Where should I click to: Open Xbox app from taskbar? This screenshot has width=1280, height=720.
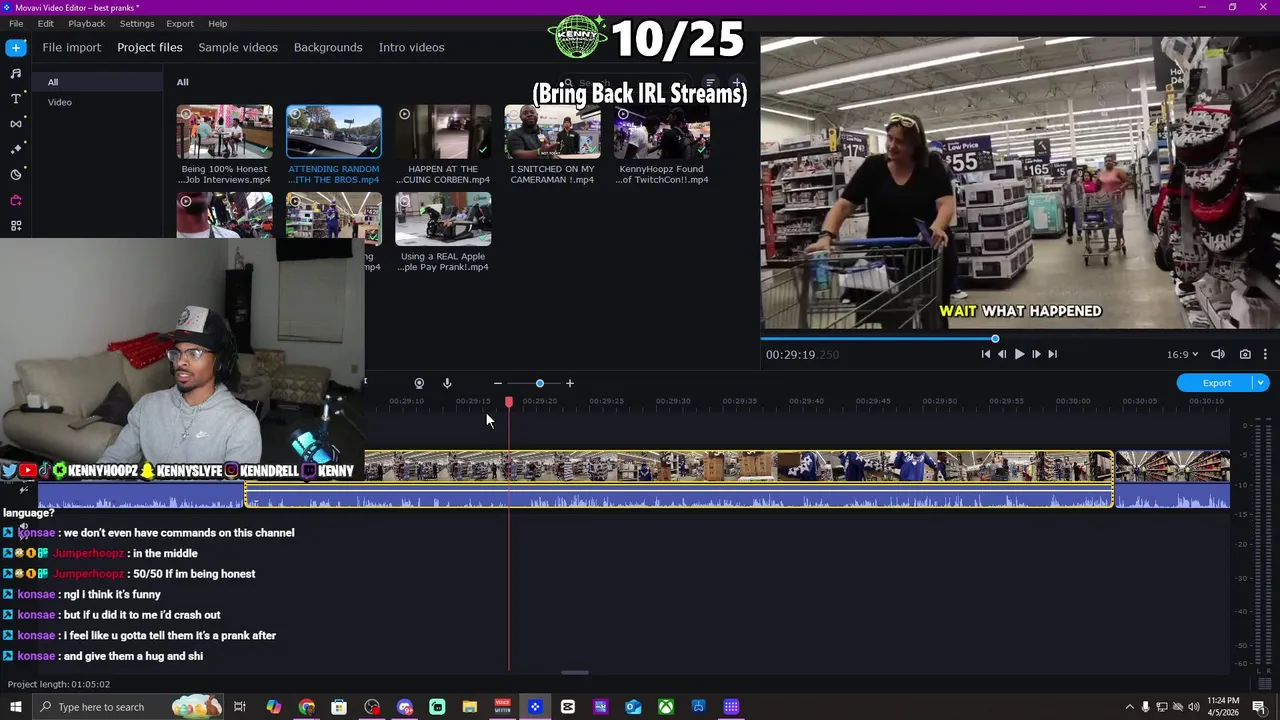pos(665,707)
